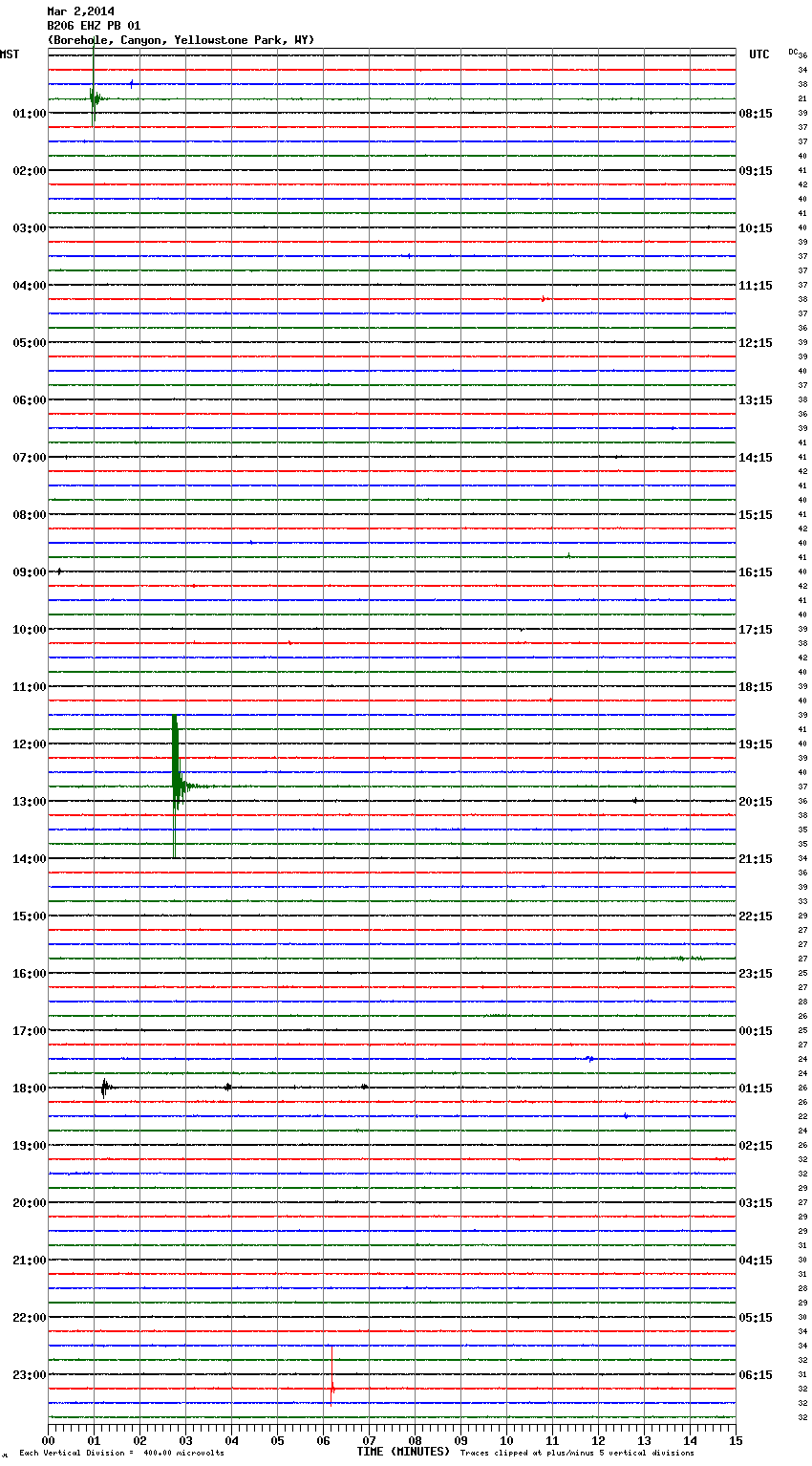Select the 20:15 UTC time label

(x=756, y=801)
